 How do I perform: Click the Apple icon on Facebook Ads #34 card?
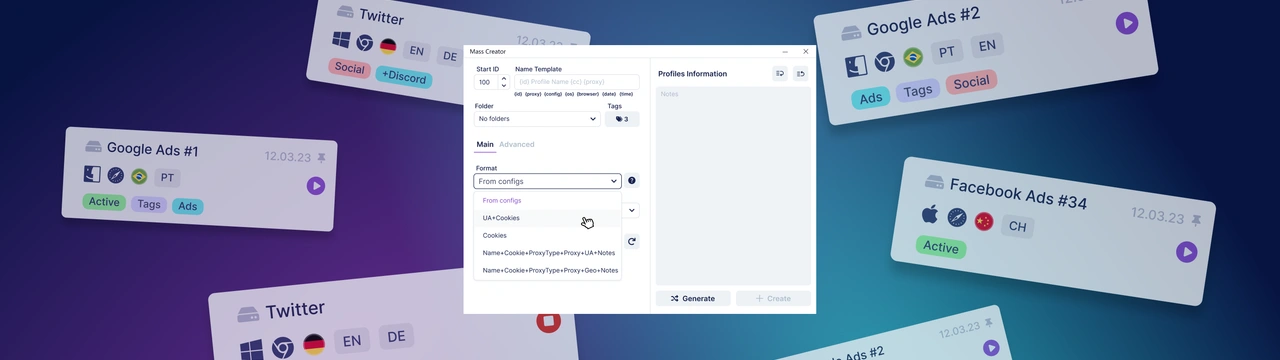[930, 214]
